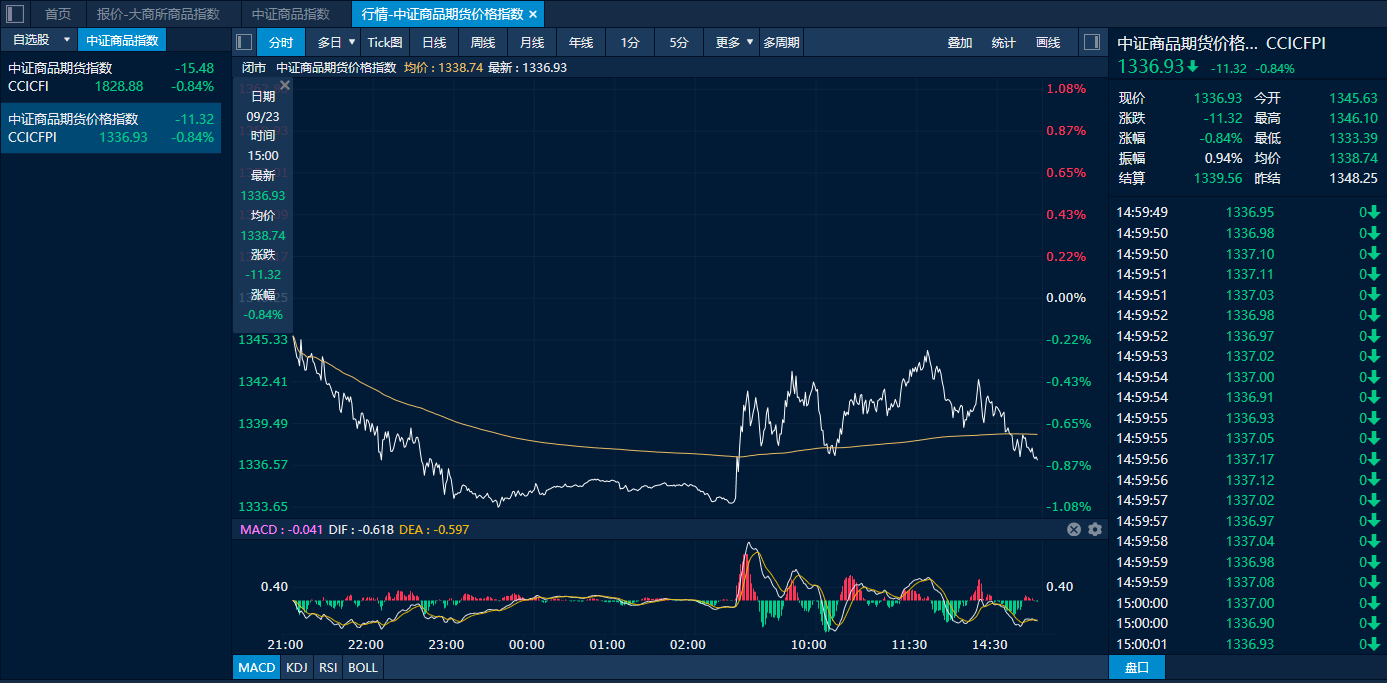Screen dimensions: 1387x683
Task: Expand the 多日 period dropdown
Action: pos(352,42)
